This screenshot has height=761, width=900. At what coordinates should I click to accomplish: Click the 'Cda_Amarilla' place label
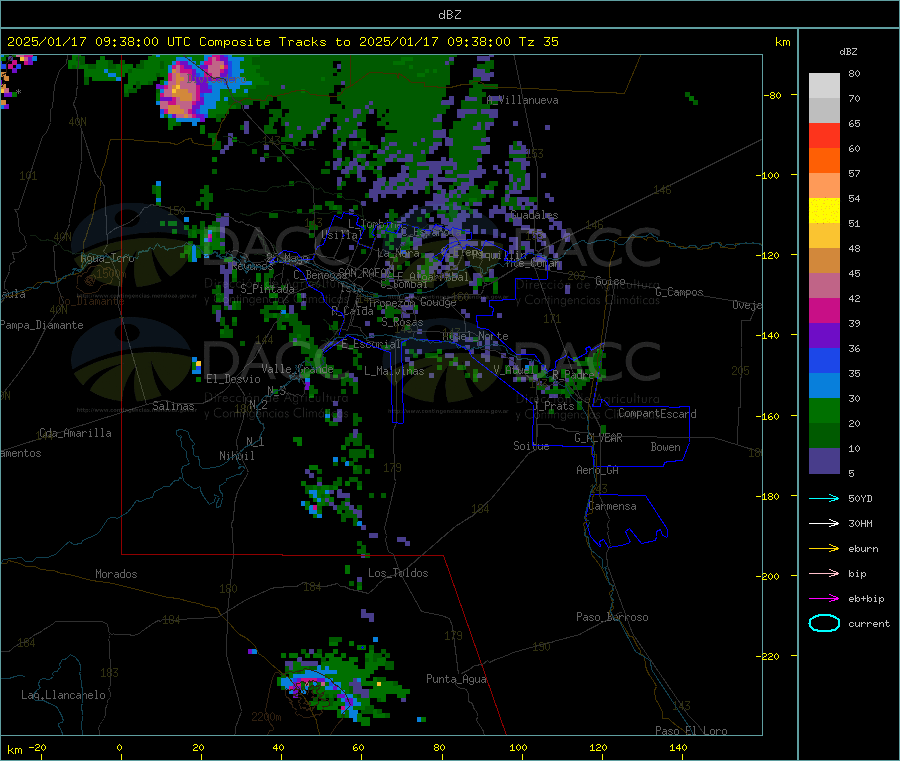75,433
